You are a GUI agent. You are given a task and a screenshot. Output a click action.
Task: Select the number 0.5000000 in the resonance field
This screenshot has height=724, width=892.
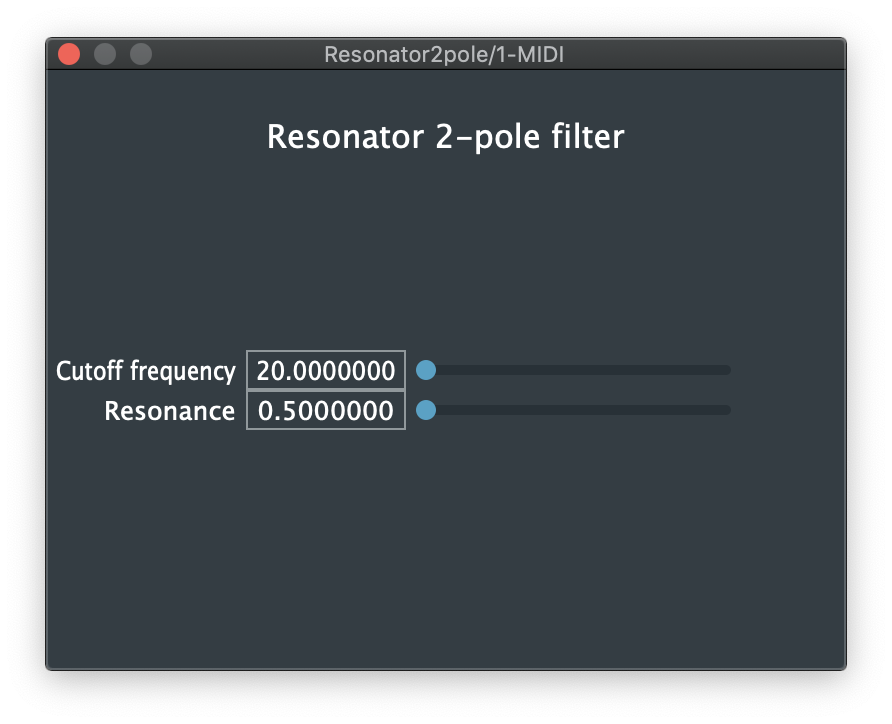click(x=325, y=410)
